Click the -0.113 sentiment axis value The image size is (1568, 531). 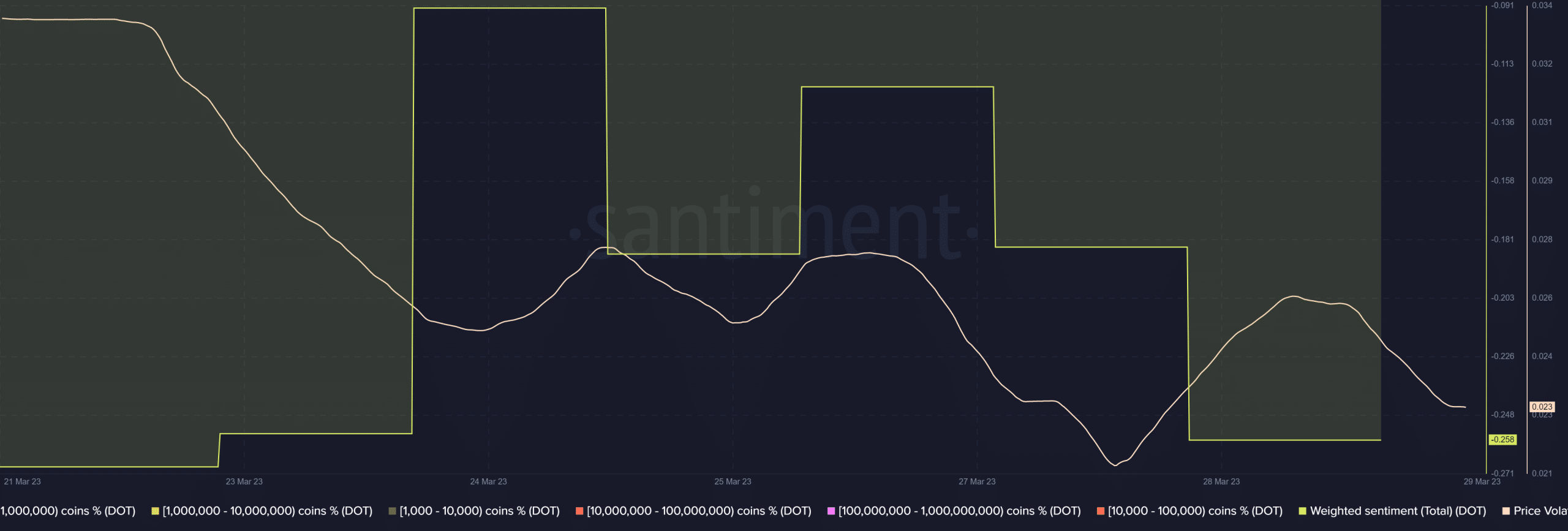1502,64
